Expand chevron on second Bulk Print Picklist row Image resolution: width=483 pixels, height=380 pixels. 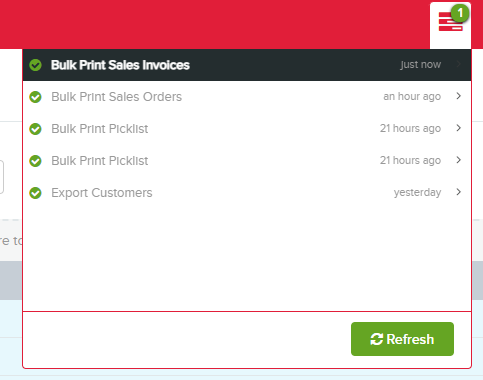point(459,160)
